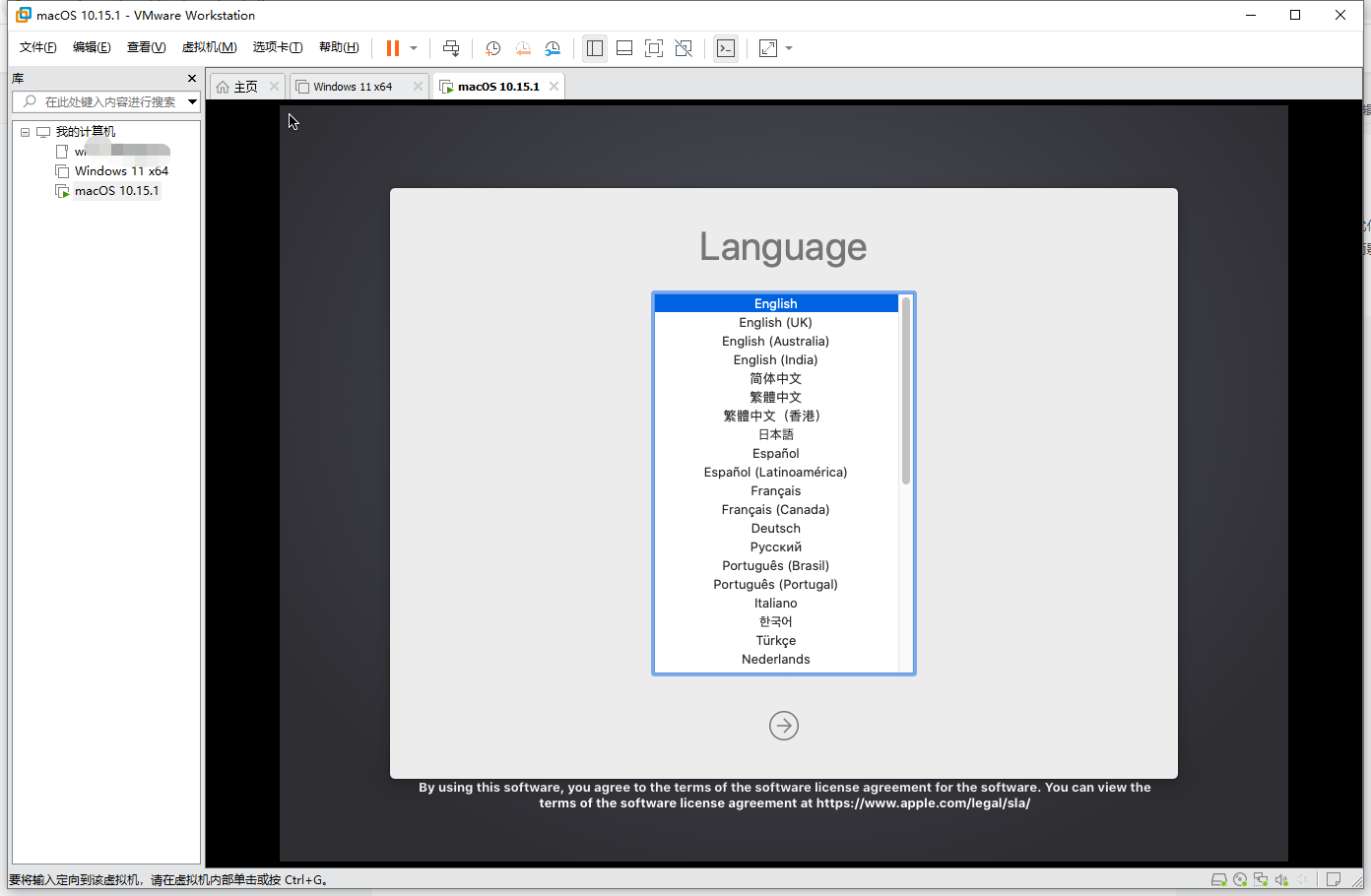
Task: Choose Português (Brasil) language
Action: [776, 565]
